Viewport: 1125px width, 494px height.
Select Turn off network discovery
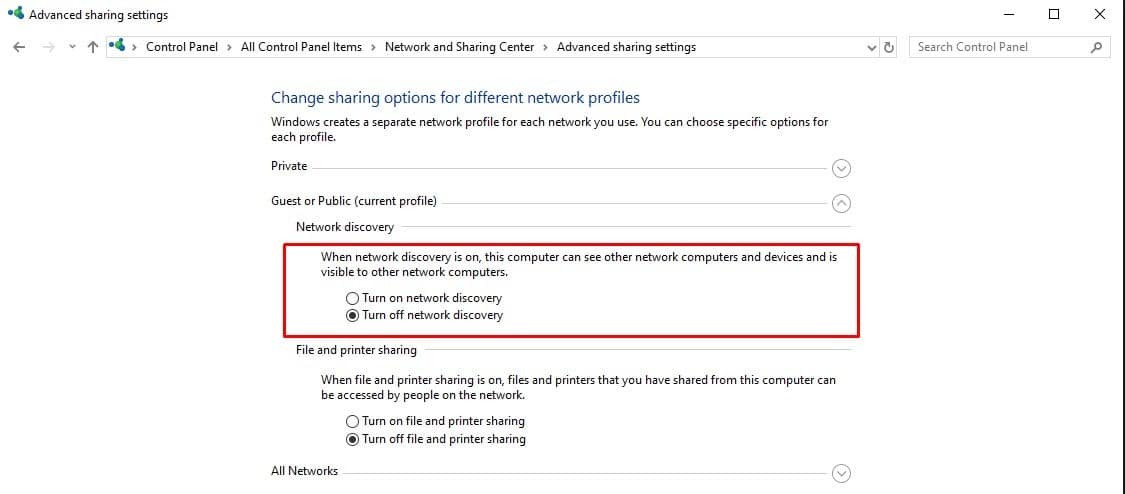click(352, 315)
